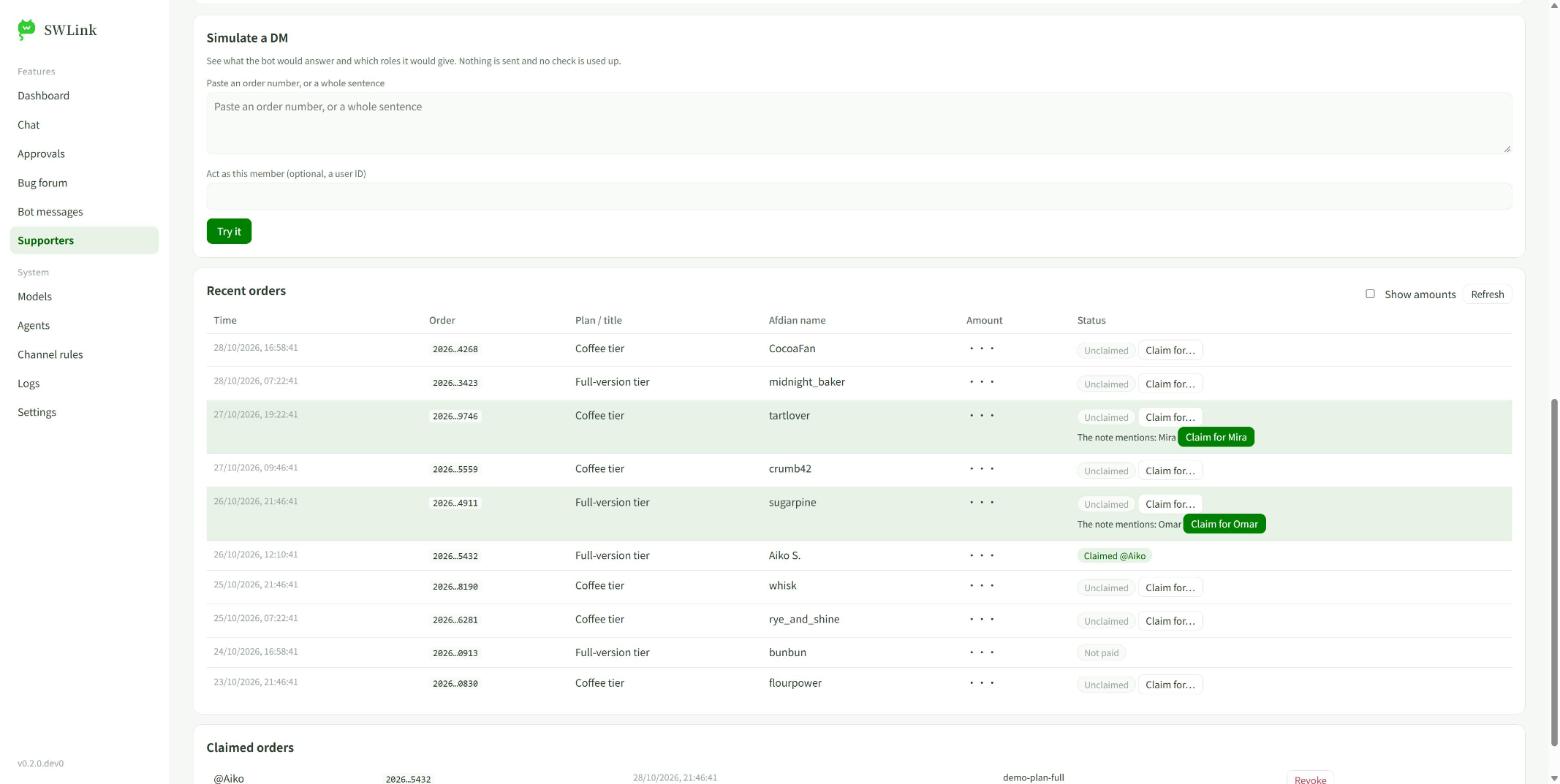Select the Afdian name bunbun
Viewport: 1560px width, 784px height.
tap(787, 652)
